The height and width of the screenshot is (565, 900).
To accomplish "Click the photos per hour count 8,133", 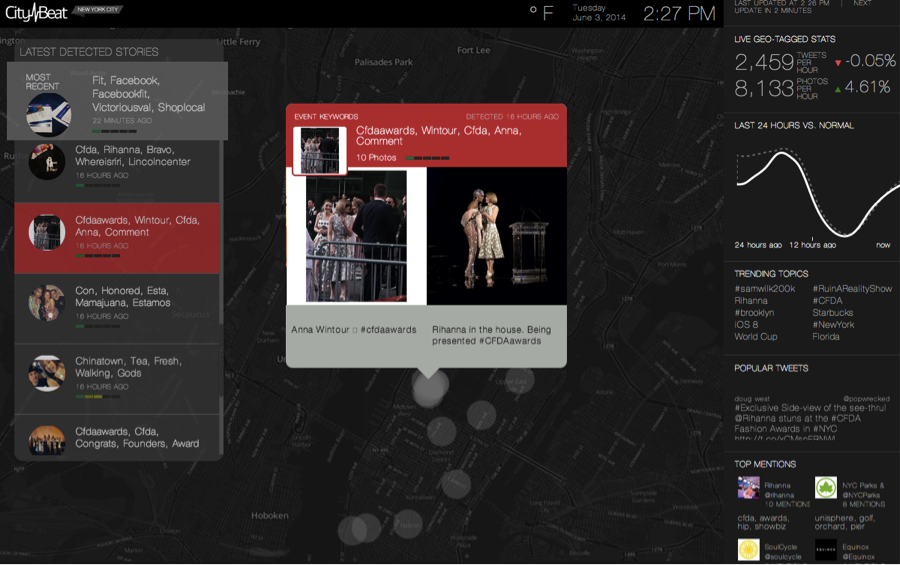I will [764, 88].
